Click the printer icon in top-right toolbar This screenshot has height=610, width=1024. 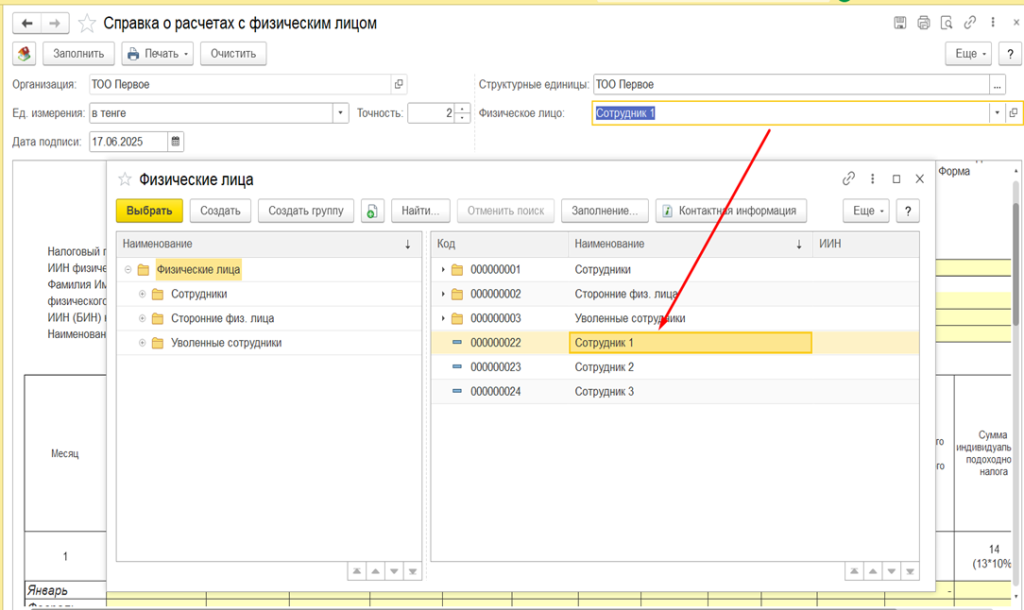[x=923, y=23]
